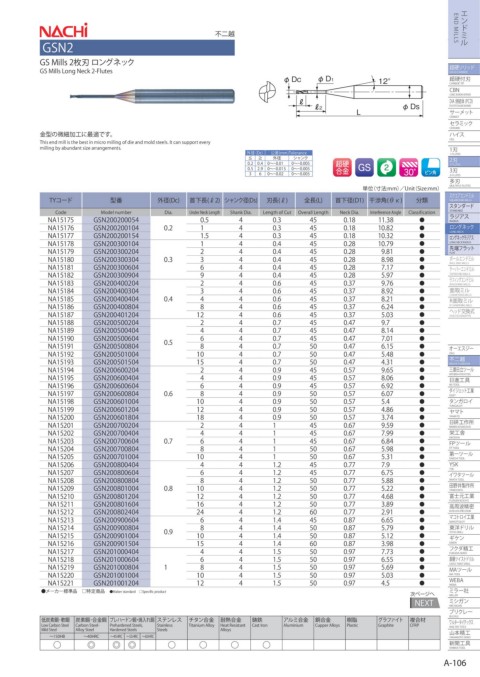Screen dimensions: 480x677
Task: Click code NA15221 in the table
Action: coord(60,583)
